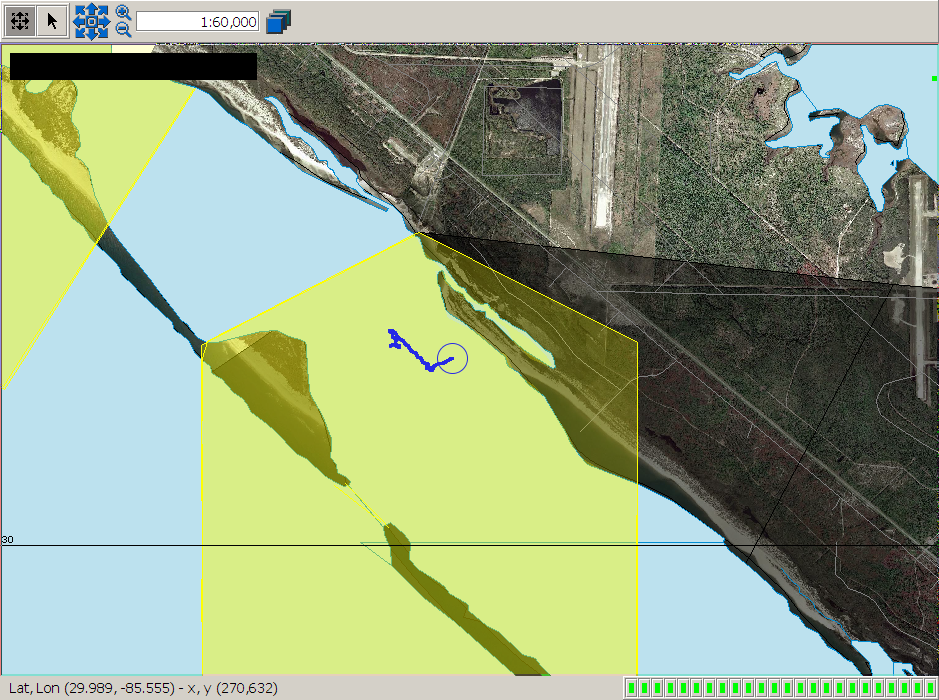Pan the map west with left arrow
The image size is (939, 700).
[x=78, y=21]
